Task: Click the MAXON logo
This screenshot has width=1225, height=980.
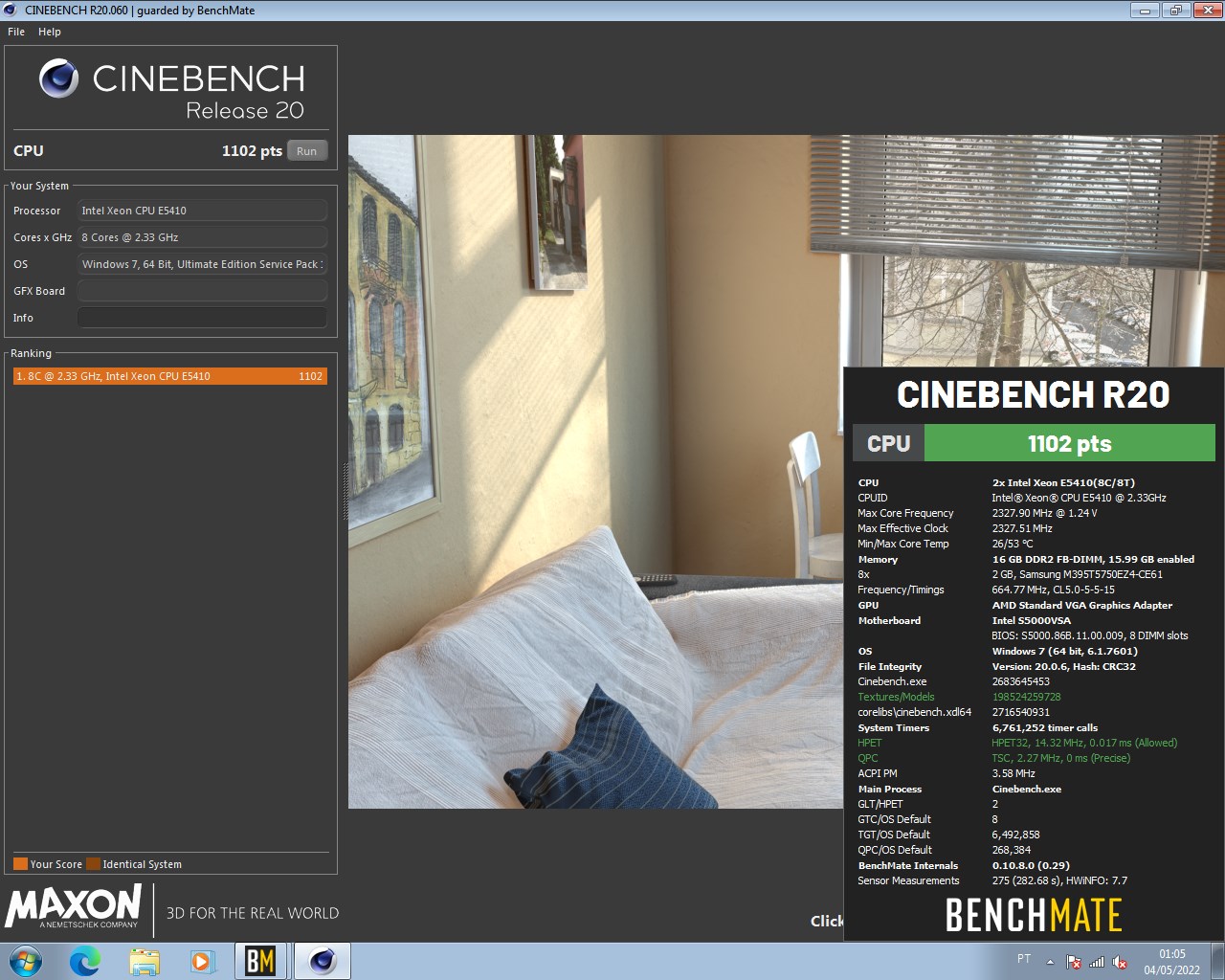Action: 74,906
